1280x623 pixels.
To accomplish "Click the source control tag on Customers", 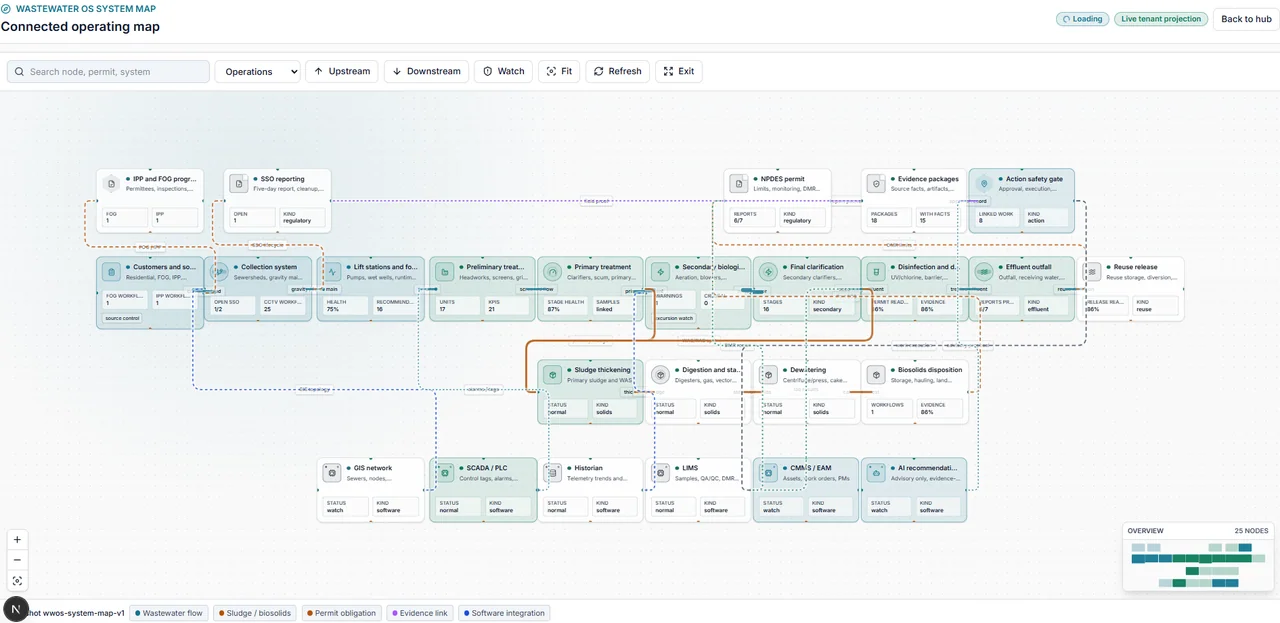I will (x=124, y=318).
